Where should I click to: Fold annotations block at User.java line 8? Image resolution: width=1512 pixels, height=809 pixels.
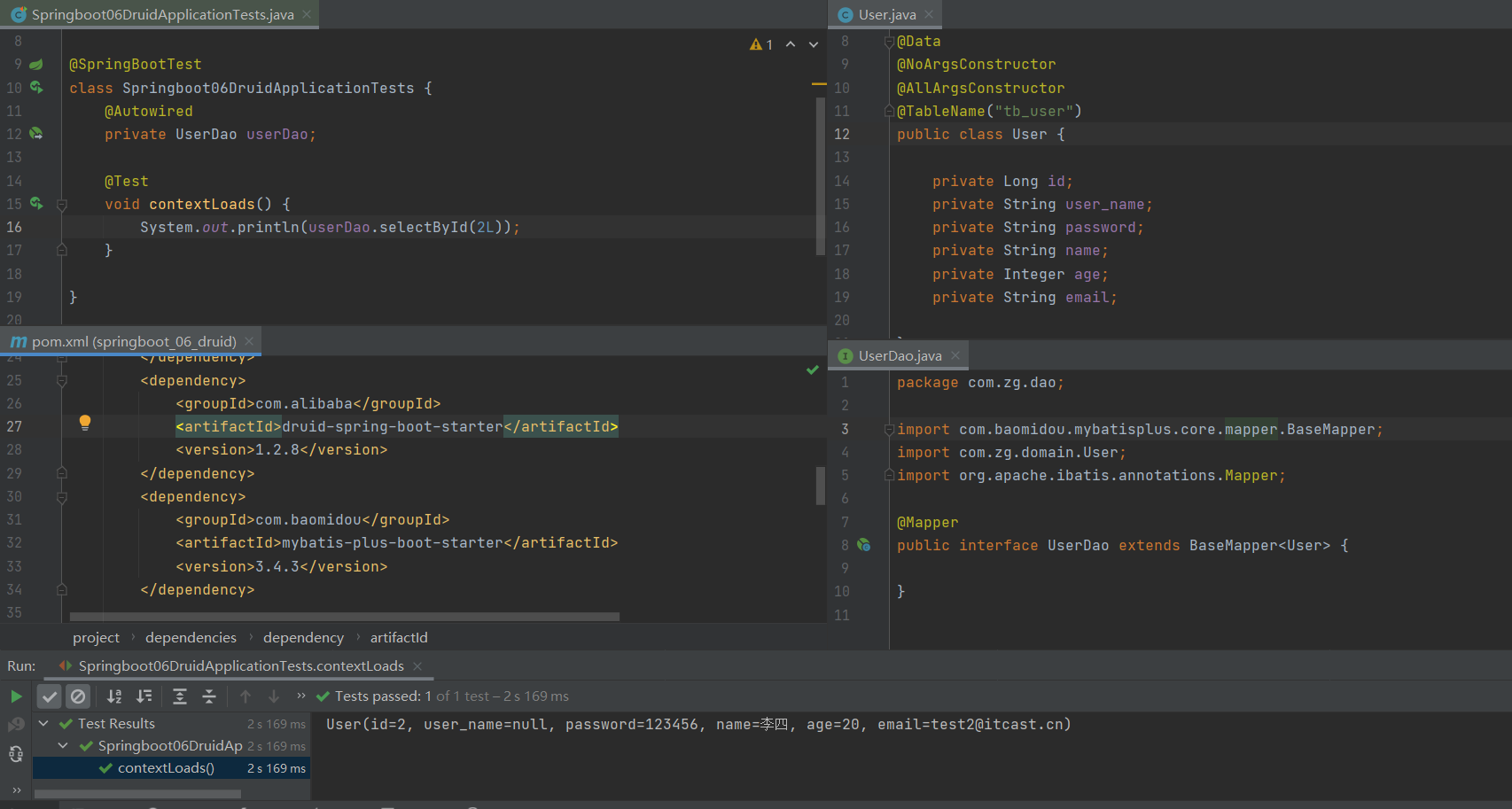point(889,41)
